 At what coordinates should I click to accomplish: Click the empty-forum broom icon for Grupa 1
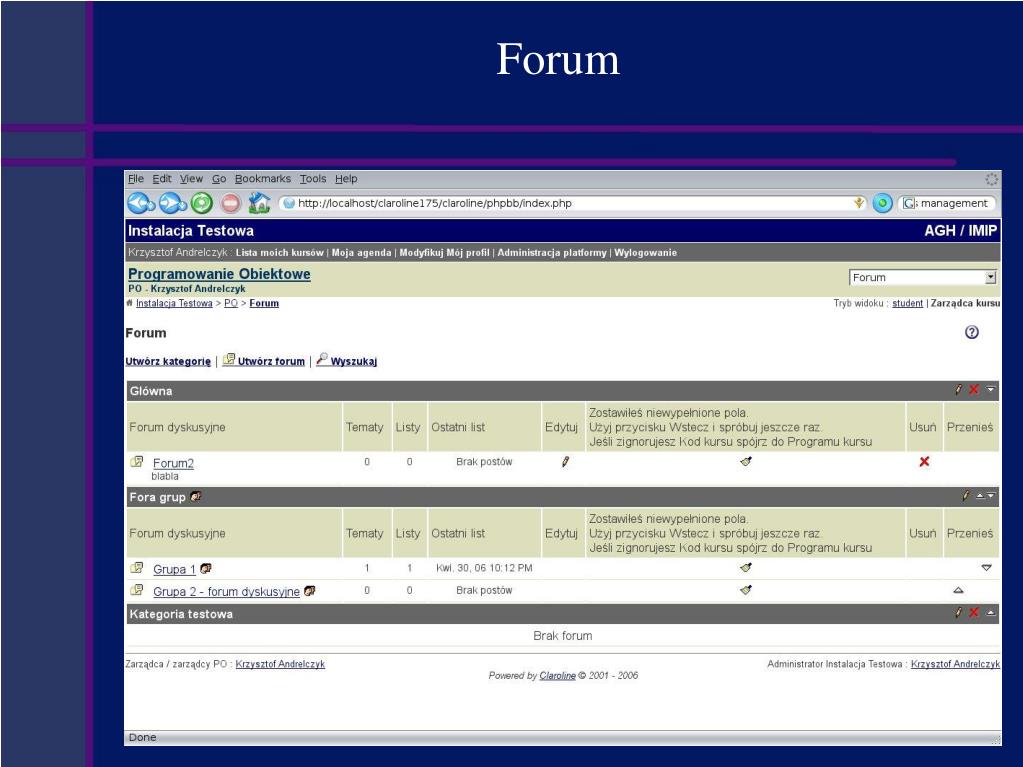coord(746,568)
